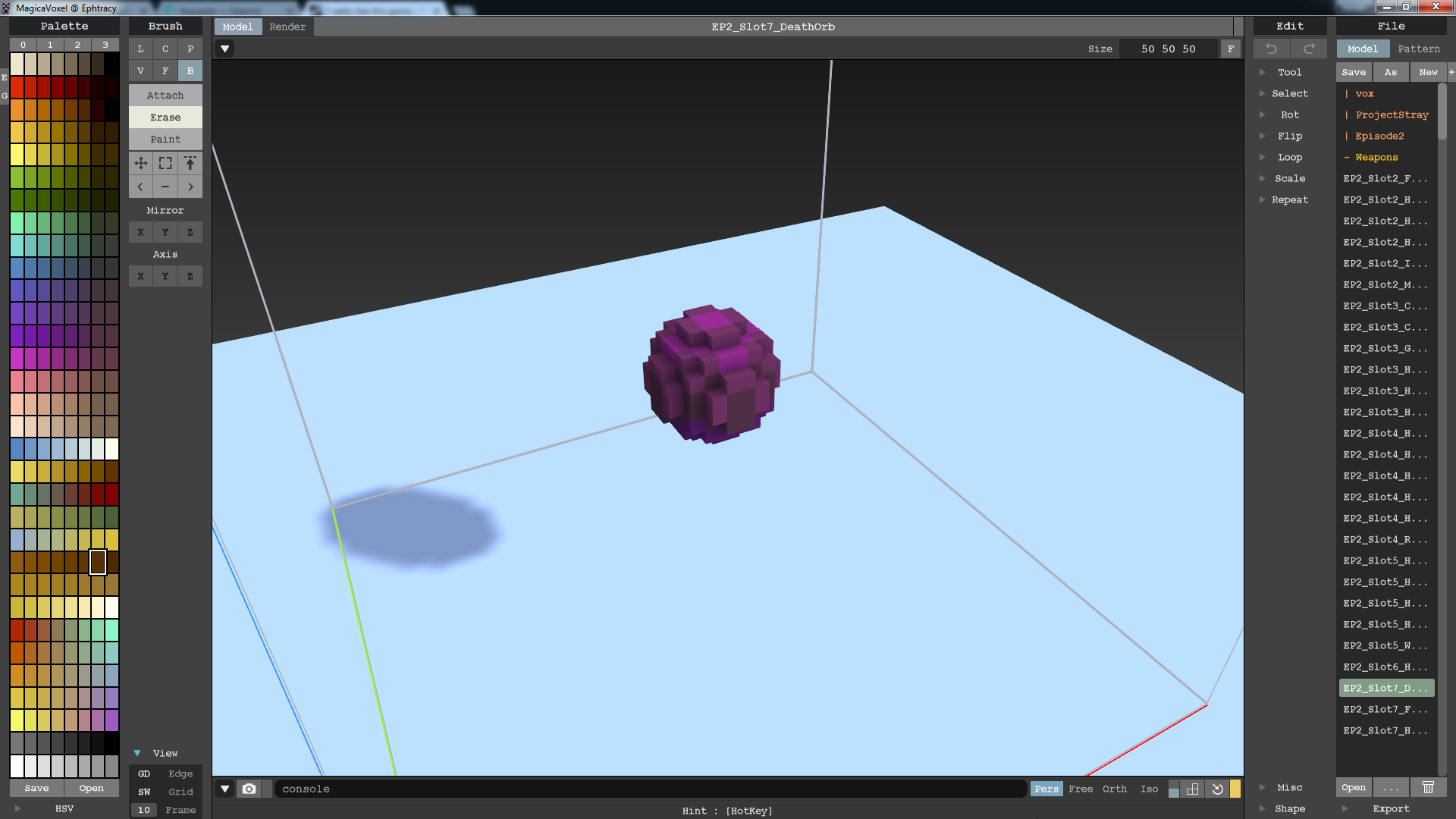Viewport: 1456px width, 819px height.
Task: Select the Move tool icon in the Brush panel
Action: (x=140, y=163)
